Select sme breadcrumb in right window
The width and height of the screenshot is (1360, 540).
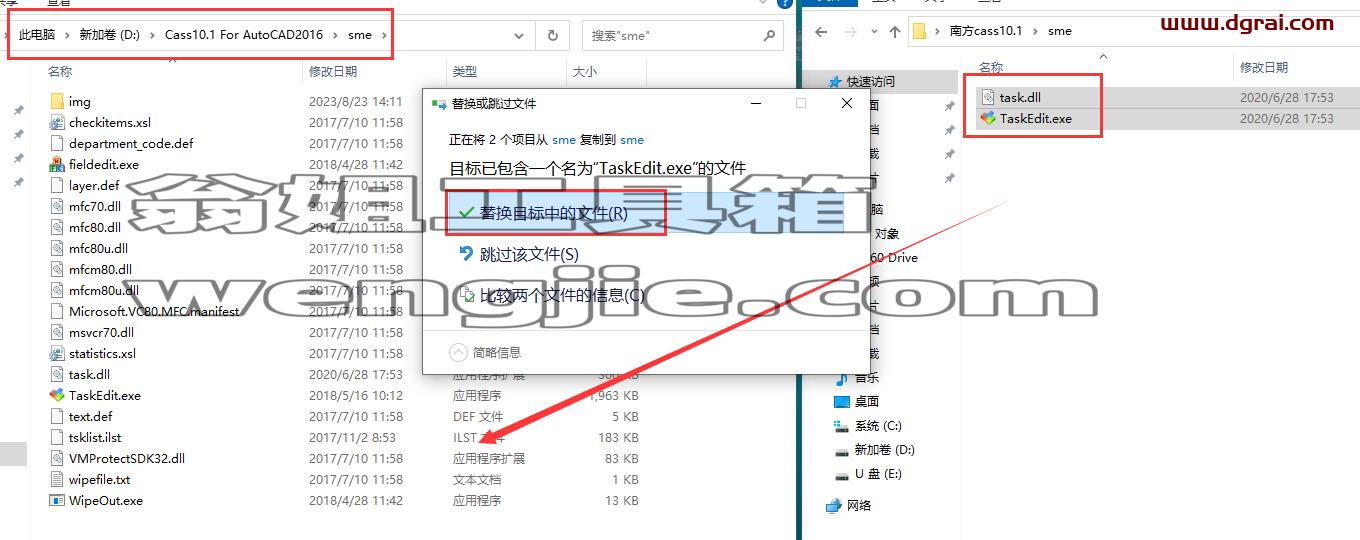point(1059,31)
